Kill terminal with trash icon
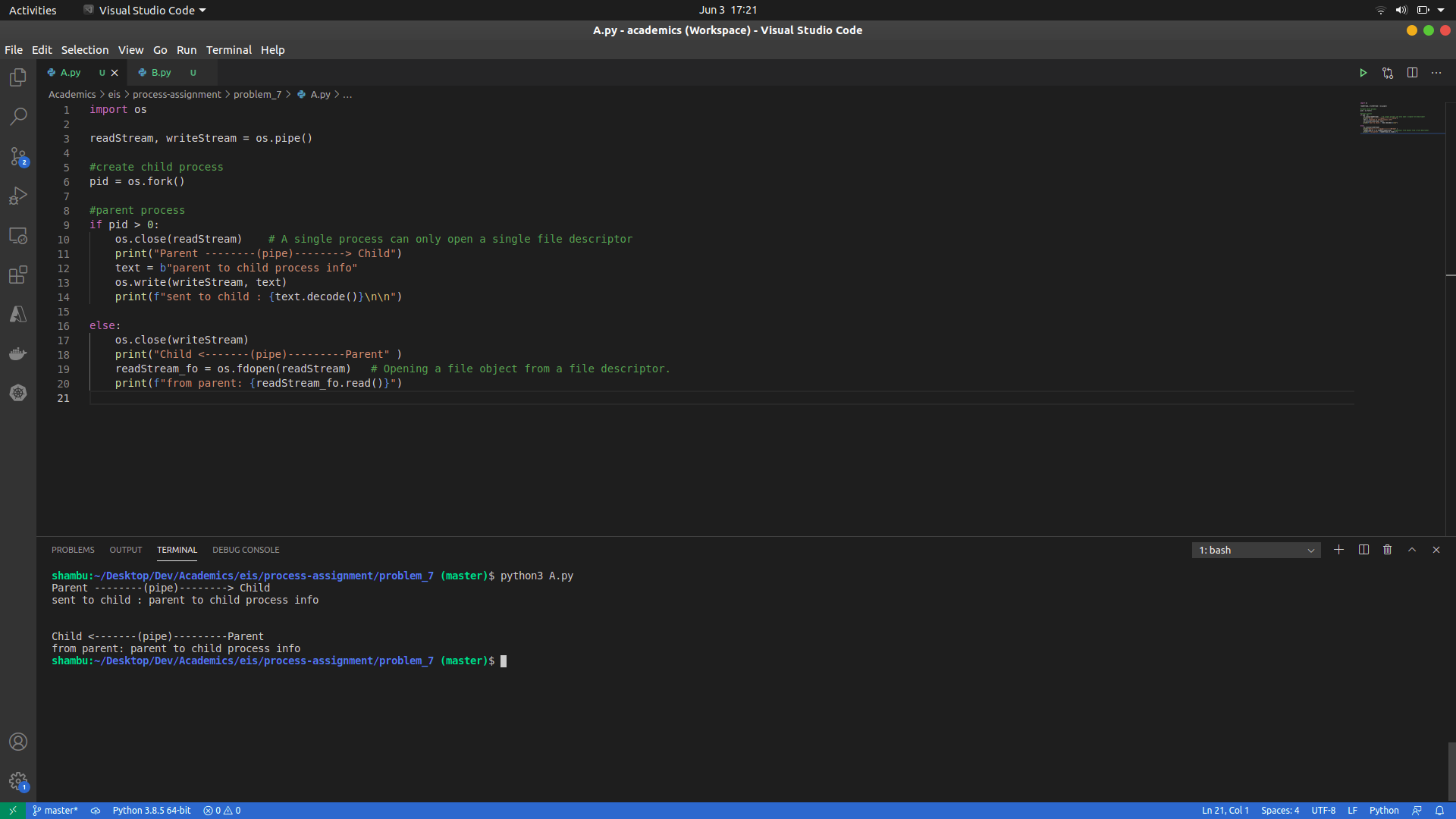Viewport: 1456px width, 819px height. tap(1387, 550)
